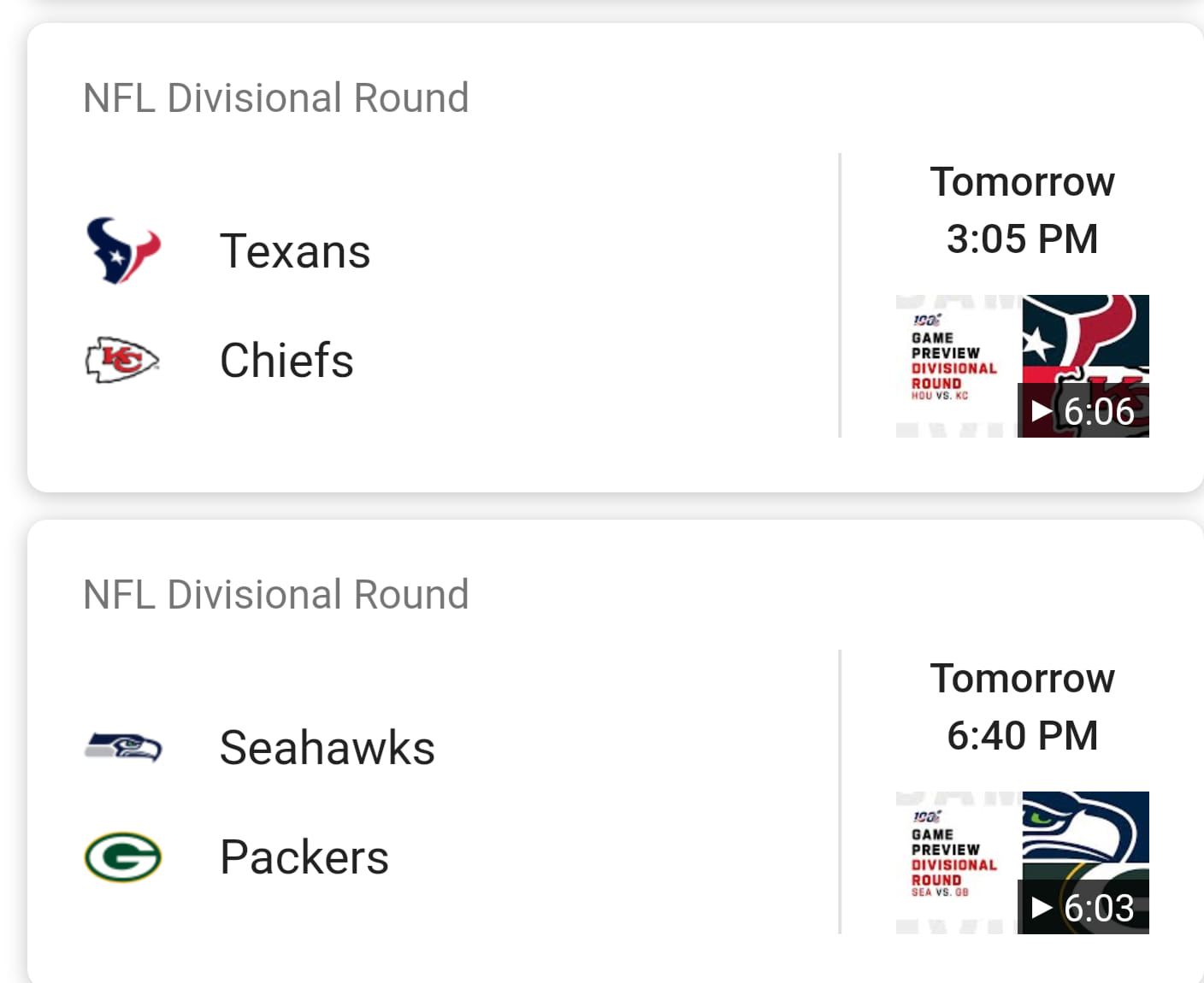The height and width of the screenshot is (983, 1204).
Task: Click the Houston Texans team logo
Action: pyautogui.click(x=123, y=250)
